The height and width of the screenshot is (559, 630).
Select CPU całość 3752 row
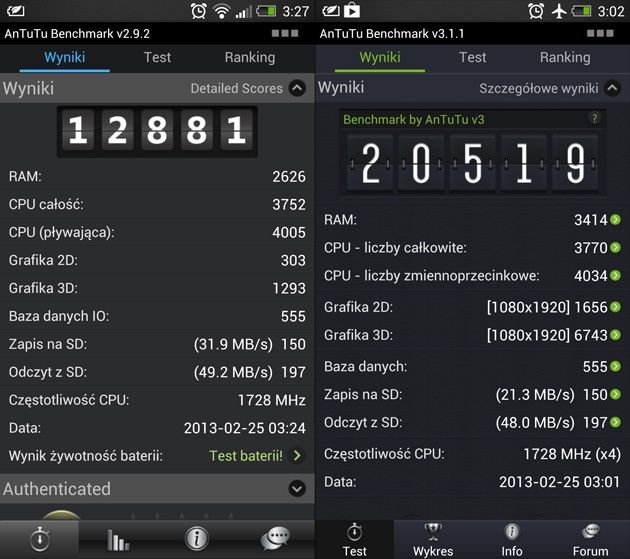pos(157,204)
